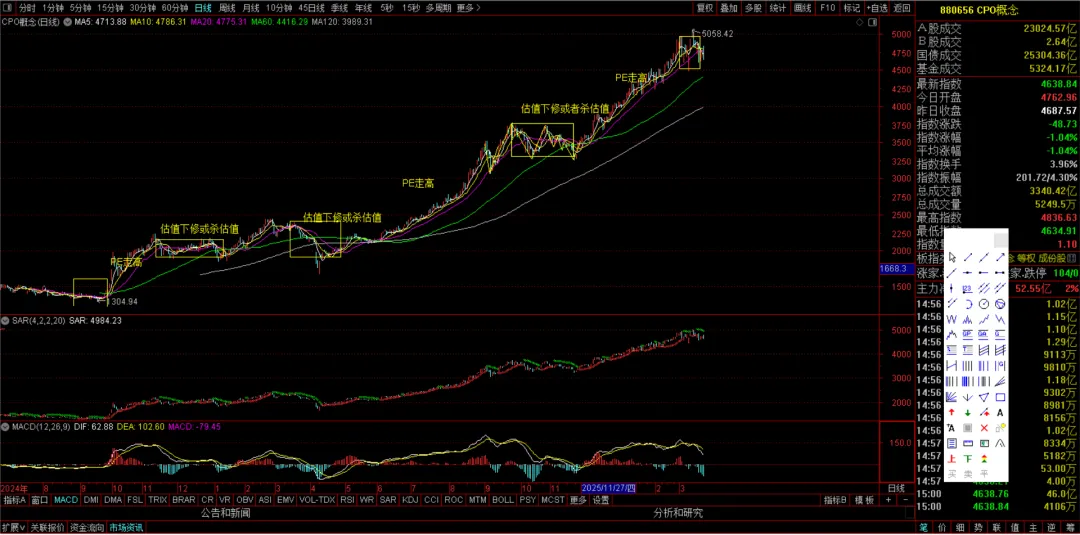Select the down-arrow V drawing tool
This screenshot has width=1080, height=535.
pyautogui.click(x=968, y=397)
